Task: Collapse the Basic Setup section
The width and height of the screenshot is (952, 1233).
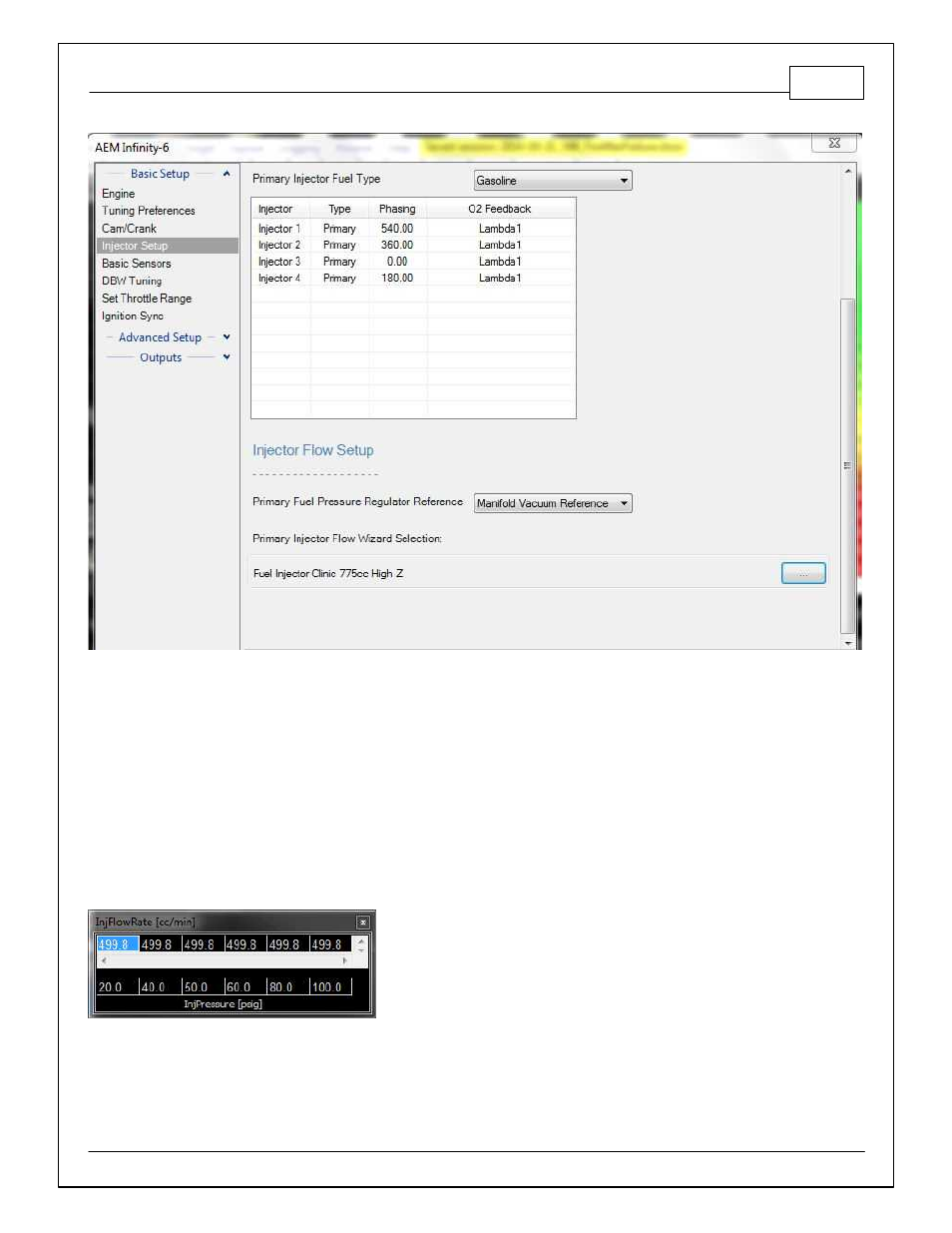Action: (227, 174)
